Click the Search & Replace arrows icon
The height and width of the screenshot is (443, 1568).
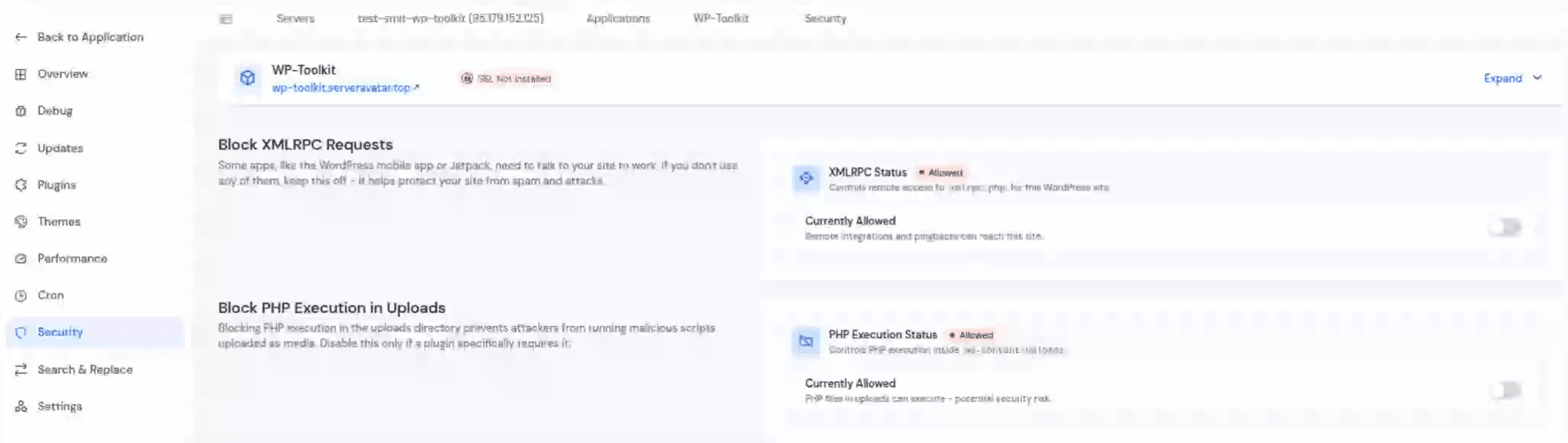pos(21,369)
